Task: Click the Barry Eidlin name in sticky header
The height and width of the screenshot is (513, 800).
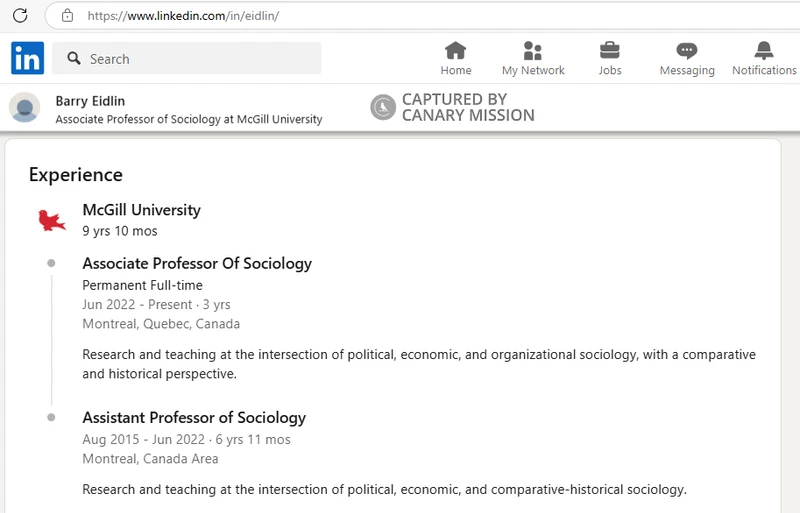Action: click(x=90, y=101)
